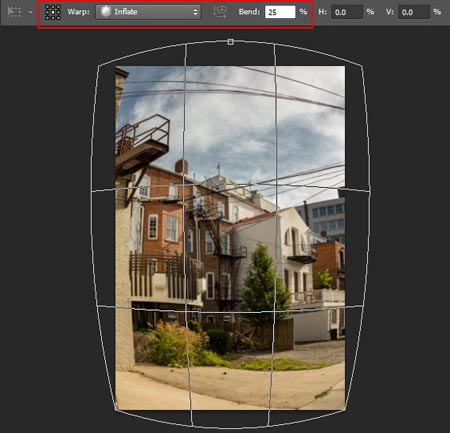Open the tool preset picker arrow
Viewport: 450px width, 433px height.
30,12
